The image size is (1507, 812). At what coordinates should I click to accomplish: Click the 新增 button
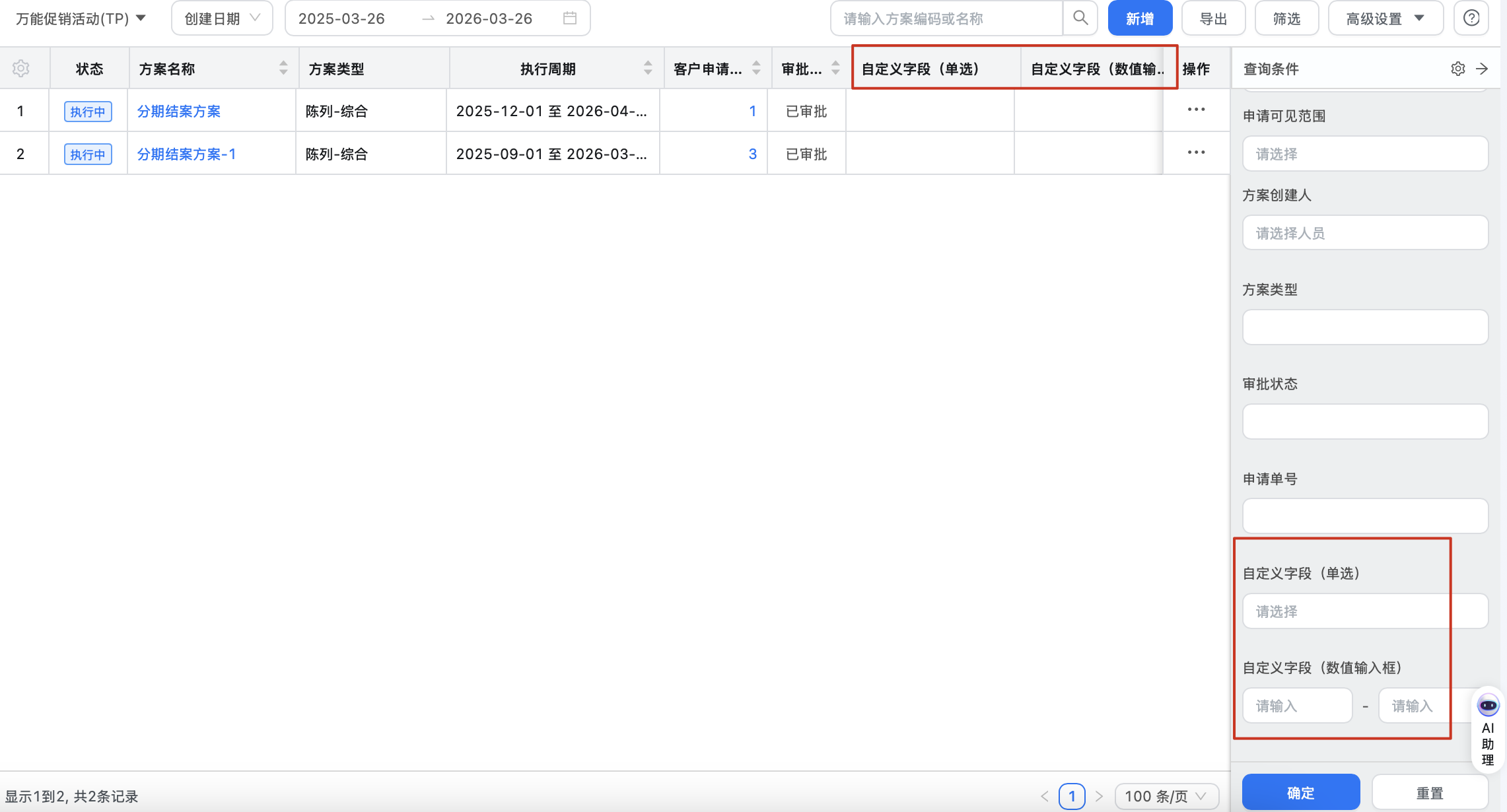tap(1140, 18)
